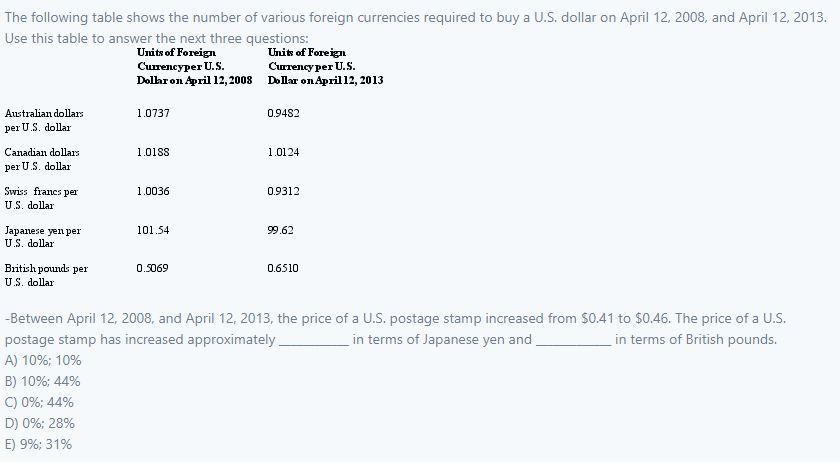Click the 0.6510 pounds value for 2013

tap(283, 269)
